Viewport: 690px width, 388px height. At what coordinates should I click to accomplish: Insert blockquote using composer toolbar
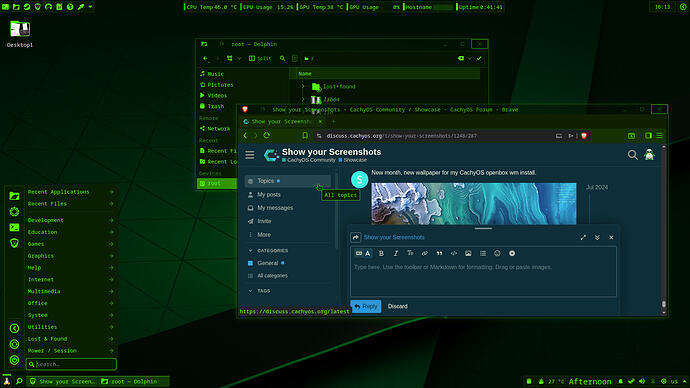(x=439, y=253)
